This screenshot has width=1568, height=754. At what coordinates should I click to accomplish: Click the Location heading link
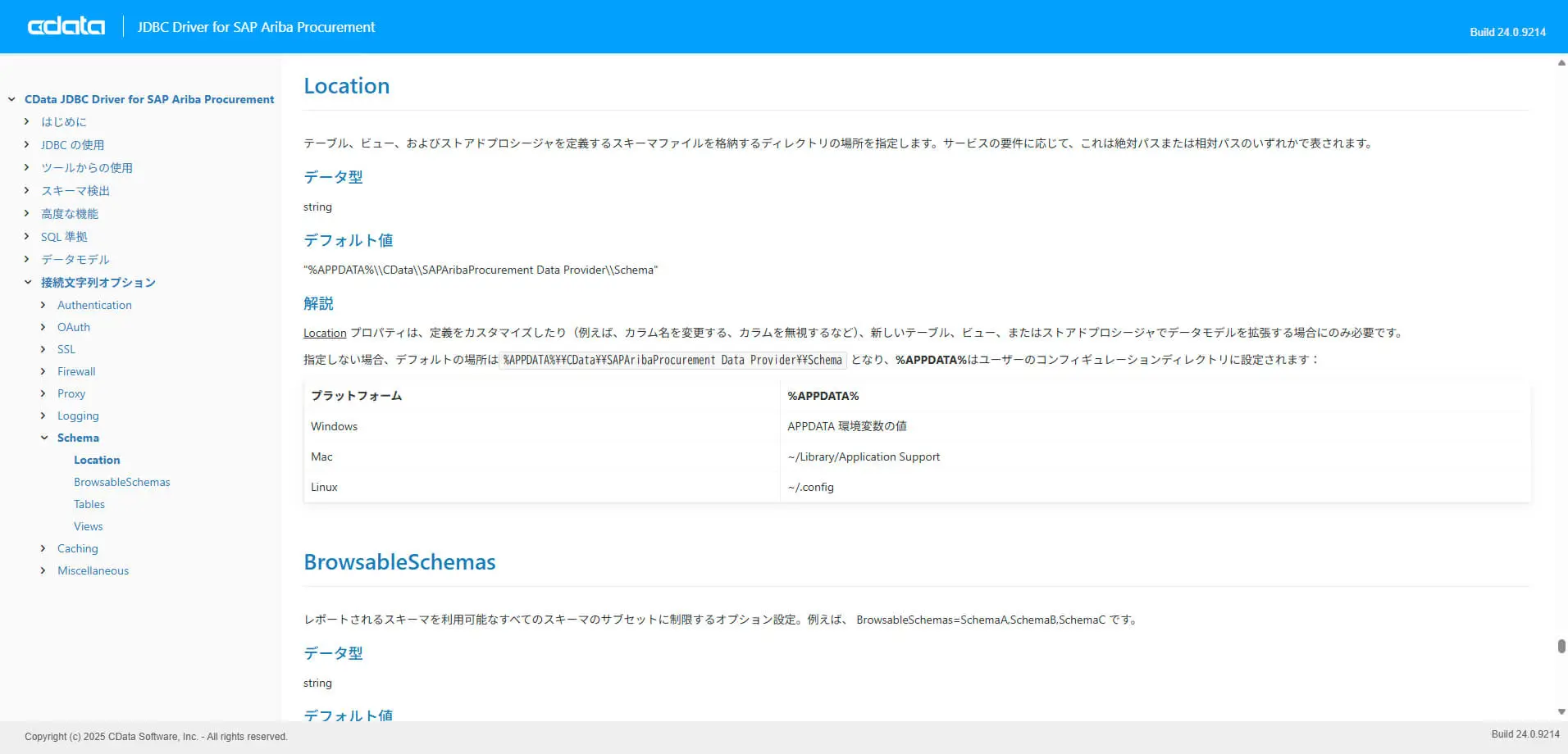347,85
